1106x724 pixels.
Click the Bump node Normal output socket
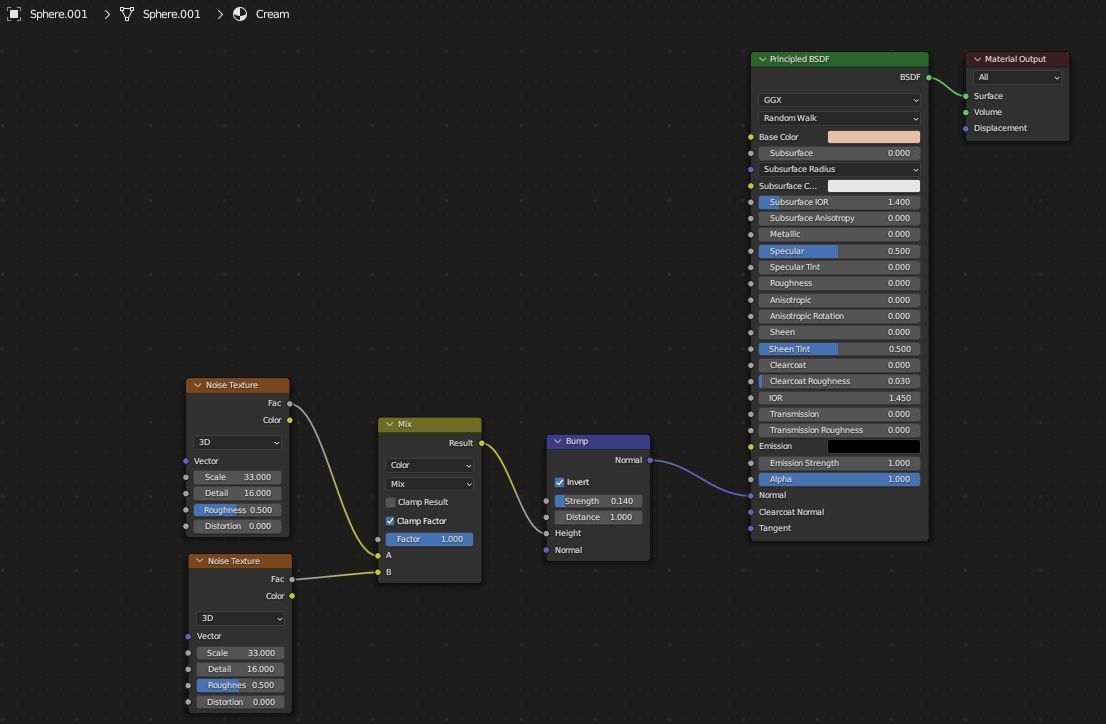(650, 460)
